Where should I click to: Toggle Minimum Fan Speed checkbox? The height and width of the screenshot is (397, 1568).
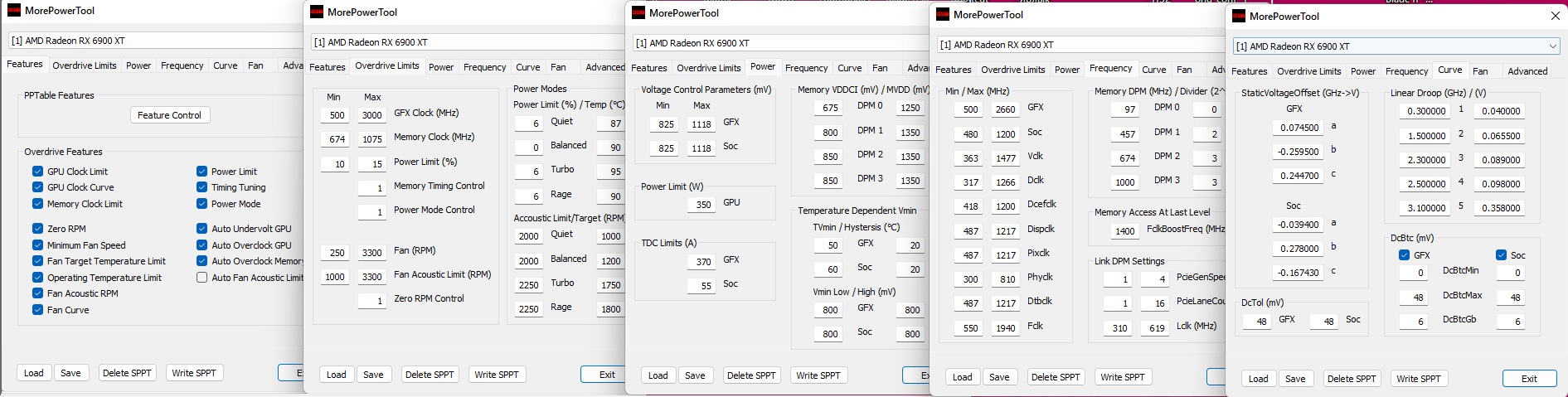(x=37, y=245)
